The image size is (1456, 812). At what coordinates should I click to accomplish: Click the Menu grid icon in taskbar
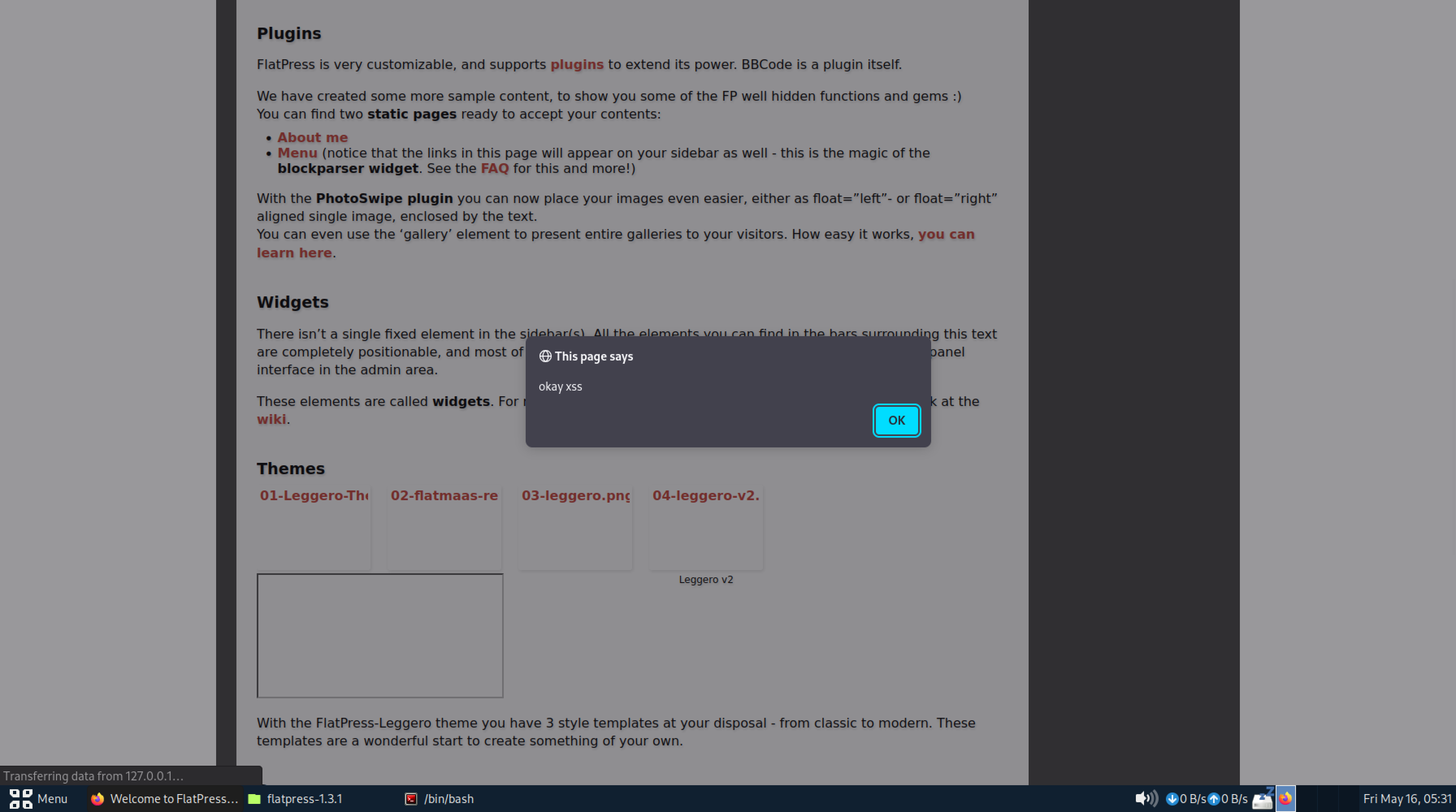click(x=21, y=799)
